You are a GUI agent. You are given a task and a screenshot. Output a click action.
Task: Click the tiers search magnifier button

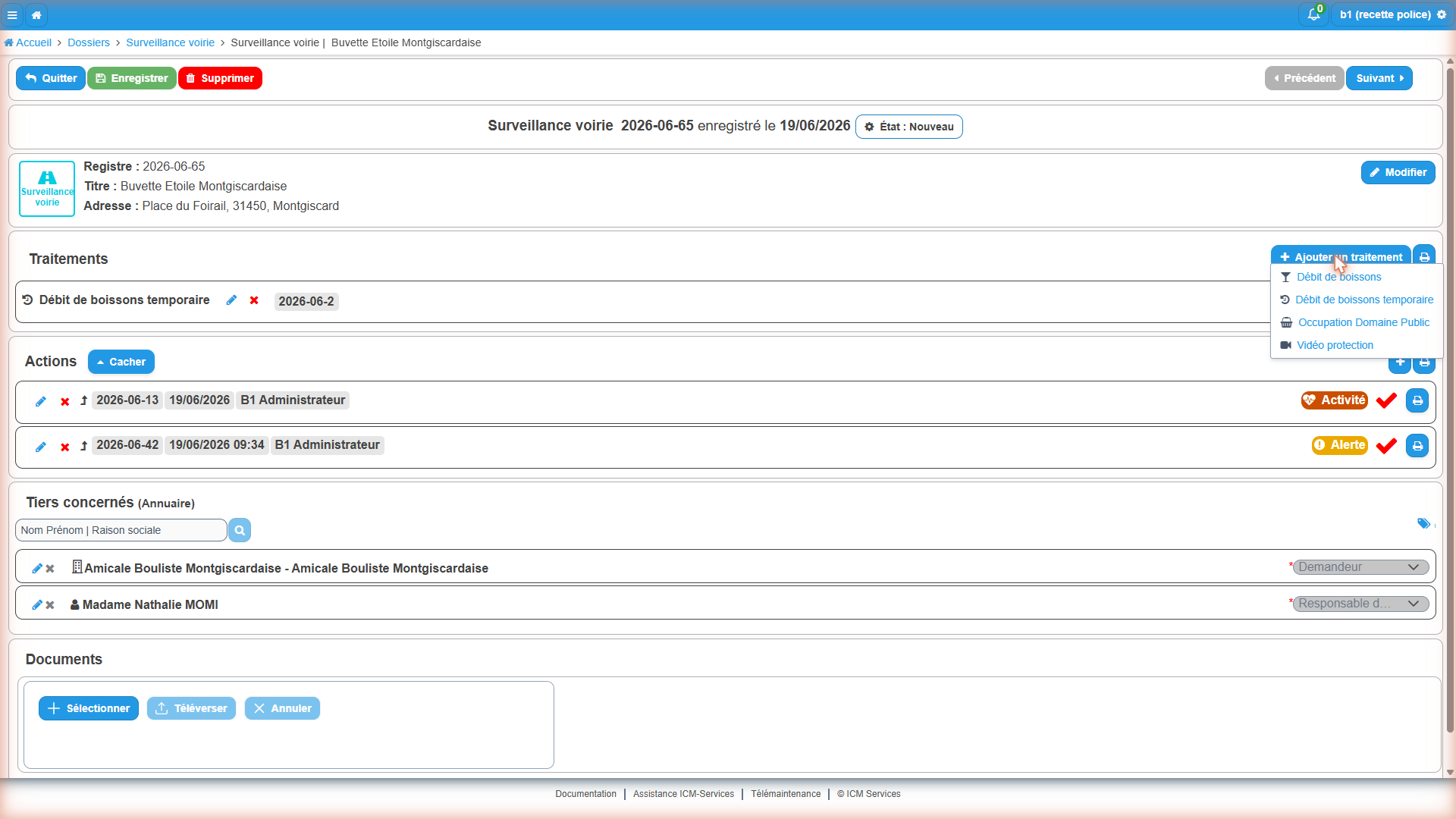(240, 530)
